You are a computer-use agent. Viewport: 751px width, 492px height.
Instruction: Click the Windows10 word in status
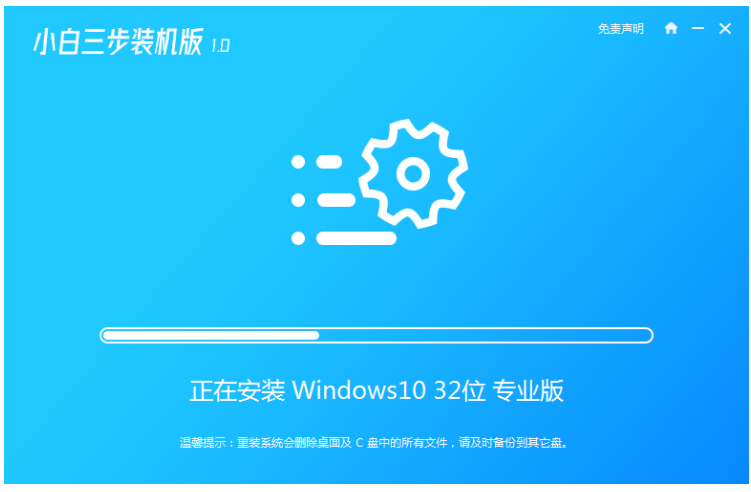tap(359, 391)
